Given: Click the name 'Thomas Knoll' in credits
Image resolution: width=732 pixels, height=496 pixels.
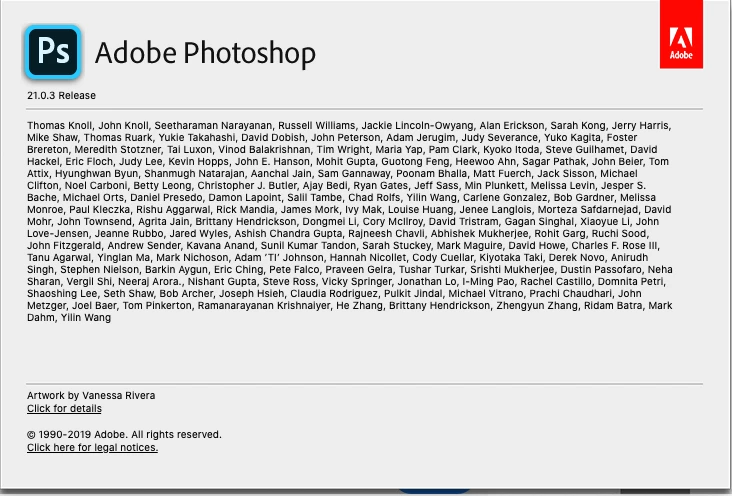Looking at the screenshot, I should coord(59,126).
